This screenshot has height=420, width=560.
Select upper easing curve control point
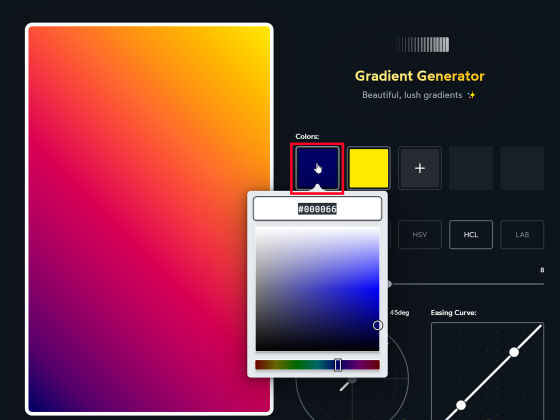[514, 352]
